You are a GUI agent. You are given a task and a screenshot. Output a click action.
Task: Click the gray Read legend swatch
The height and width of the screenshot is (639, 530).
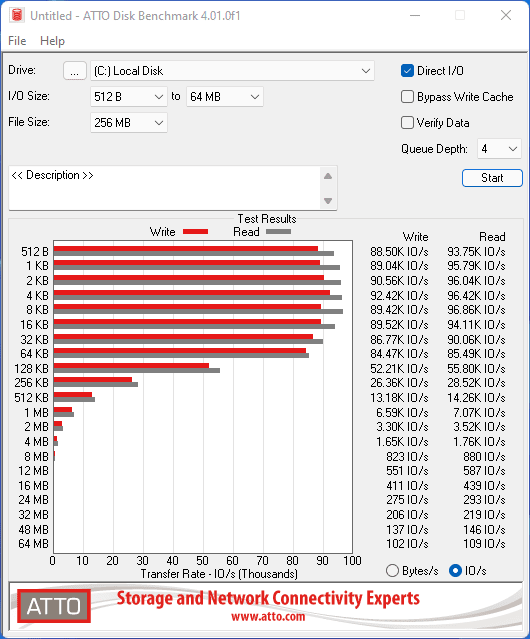coord(278,231)
